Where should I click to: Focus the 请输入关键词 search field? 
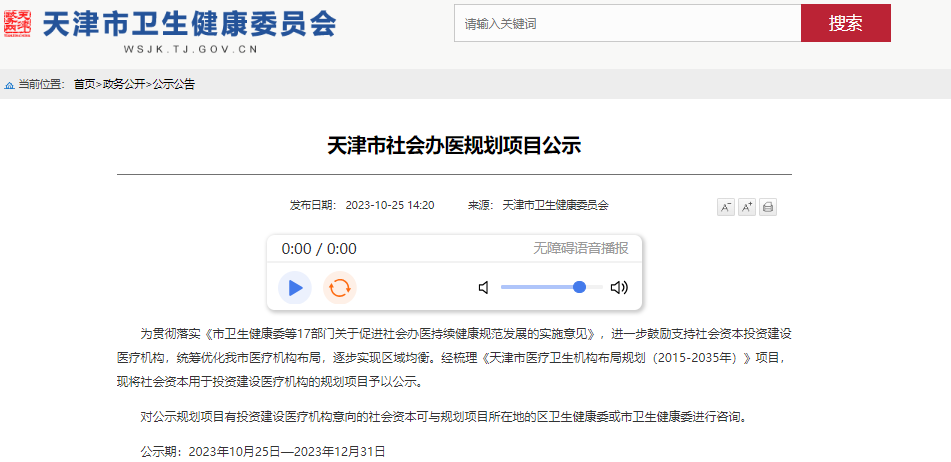pyautogui.click(x=628, y=24)
